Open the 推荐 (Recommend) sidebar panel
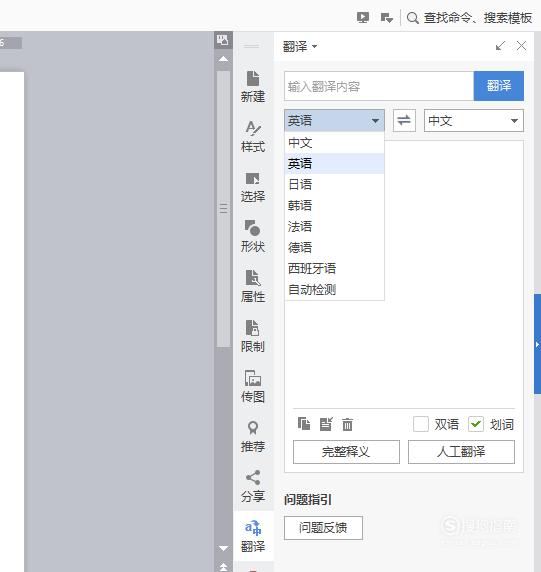The width and height of the screenshot is (541, 572). pos(253,436)
